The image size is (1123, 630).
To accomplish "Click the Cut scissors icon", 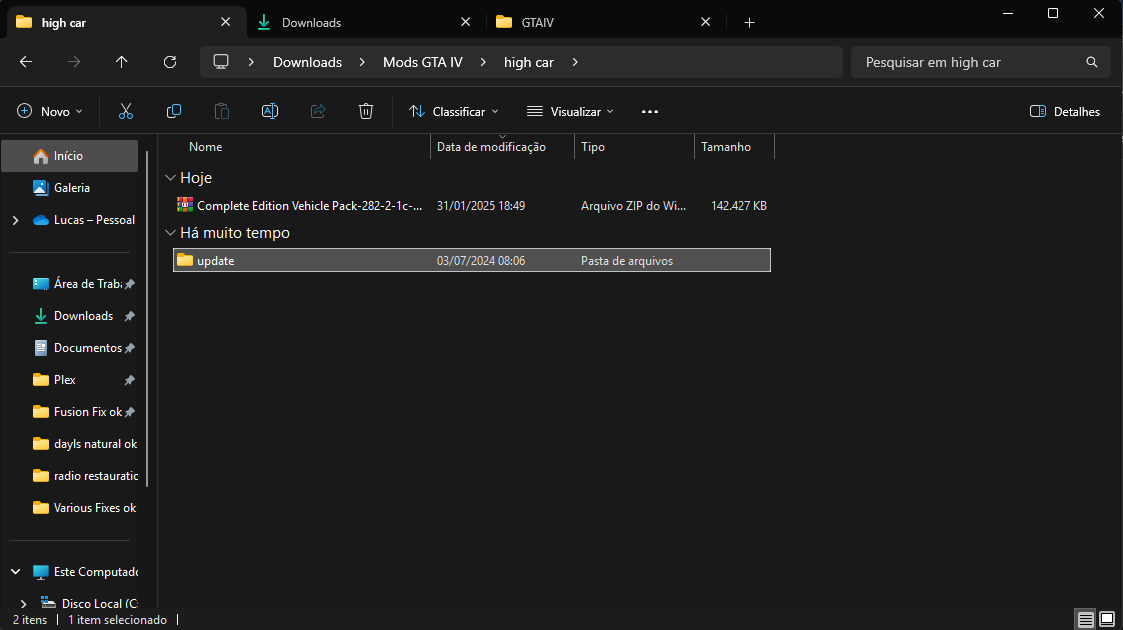I will 126,111.
